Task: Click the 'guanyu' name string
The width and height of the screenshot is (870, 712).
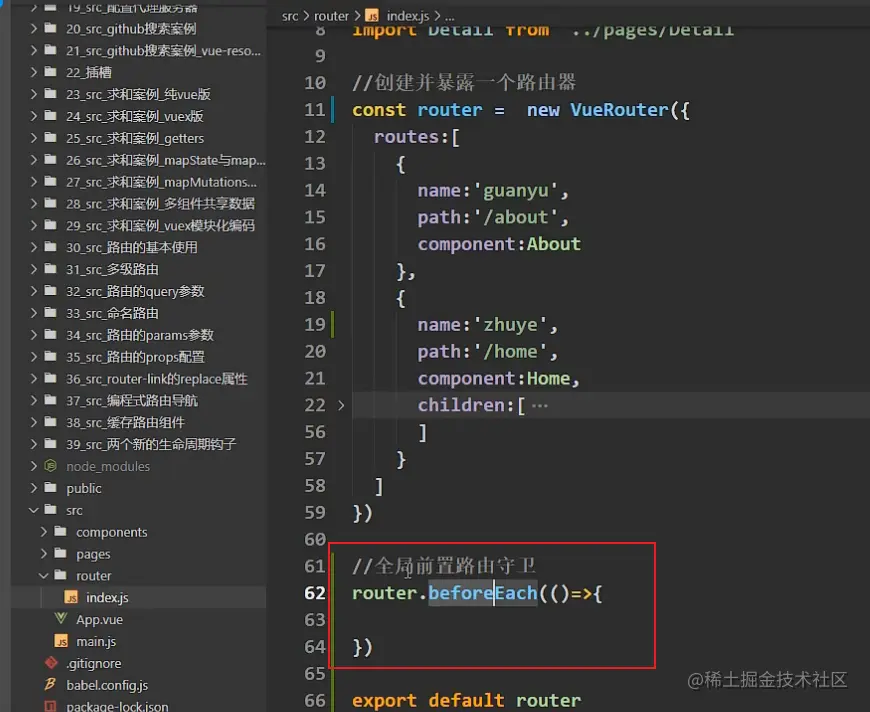Action: click(515, 191)
